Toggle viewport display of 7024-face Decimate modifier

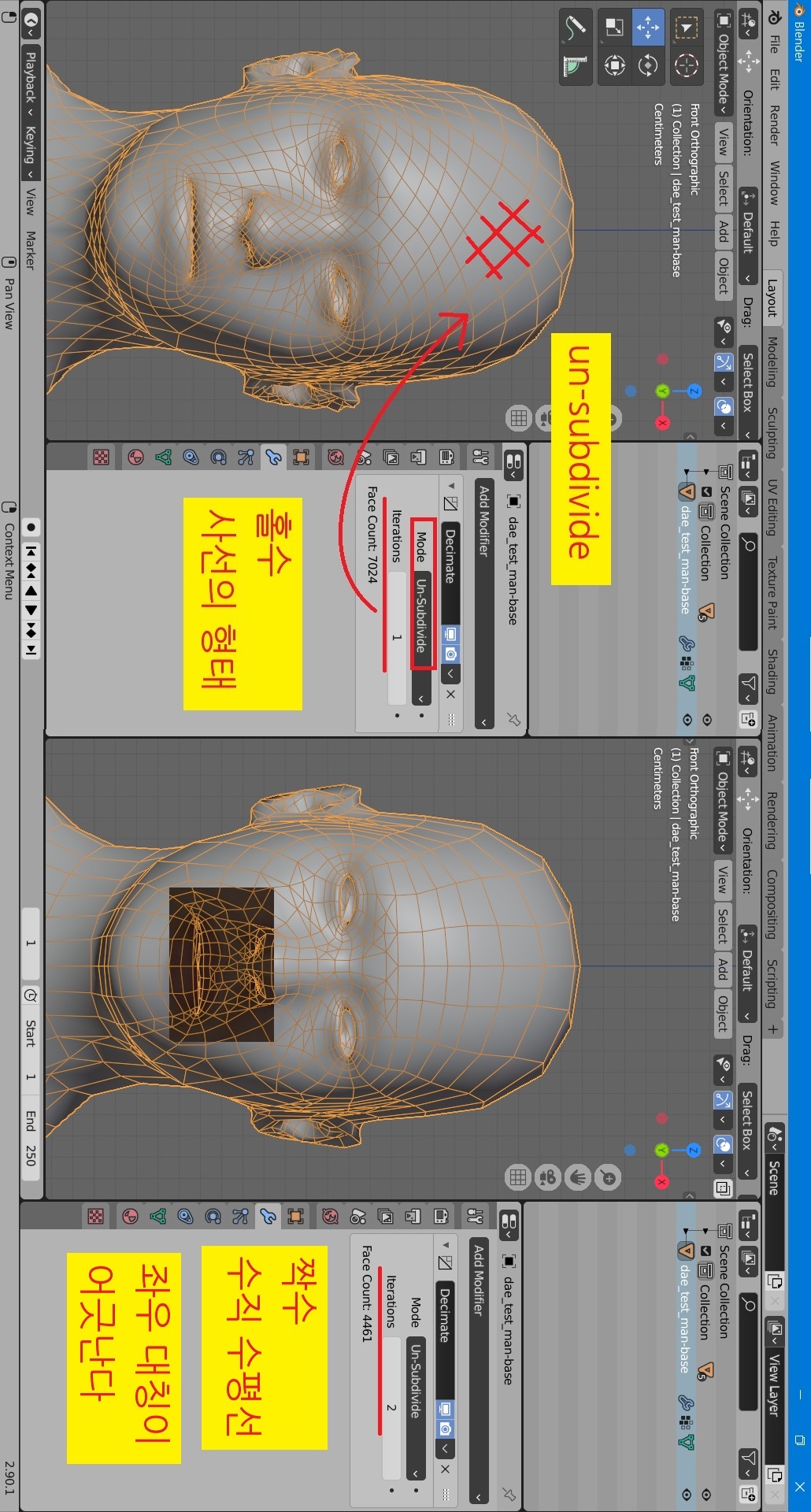point(450,634)
